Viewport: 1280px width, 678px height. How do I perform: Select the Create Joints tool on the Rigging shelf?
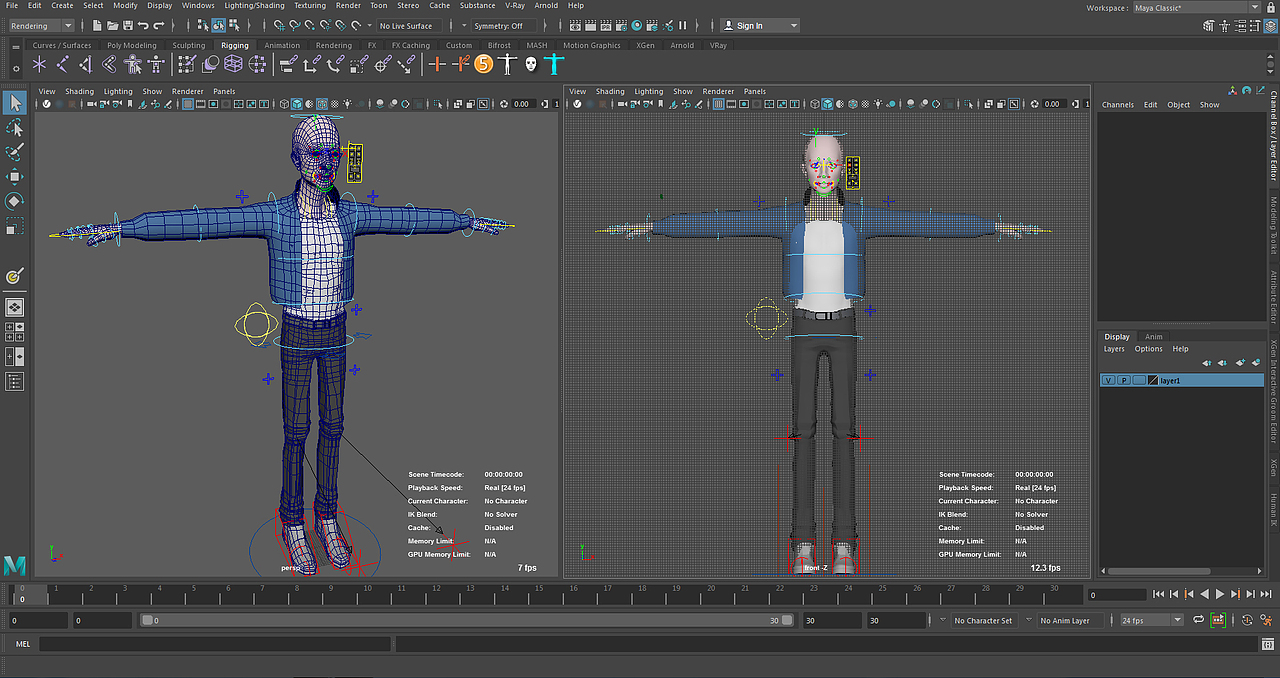(x=63, y=64)
